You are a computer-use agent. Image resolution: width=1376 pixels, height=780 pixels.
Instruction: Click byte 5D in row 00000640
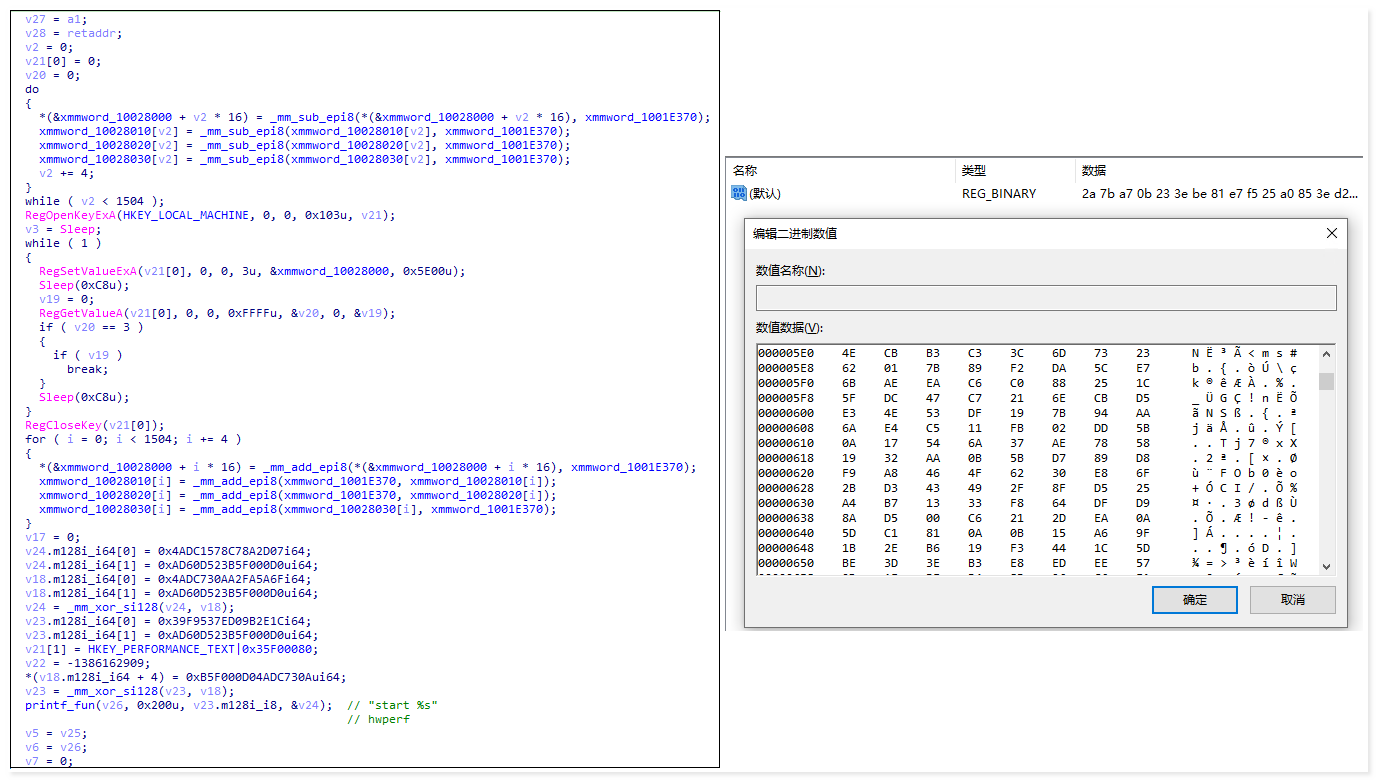tap(849, 533)
